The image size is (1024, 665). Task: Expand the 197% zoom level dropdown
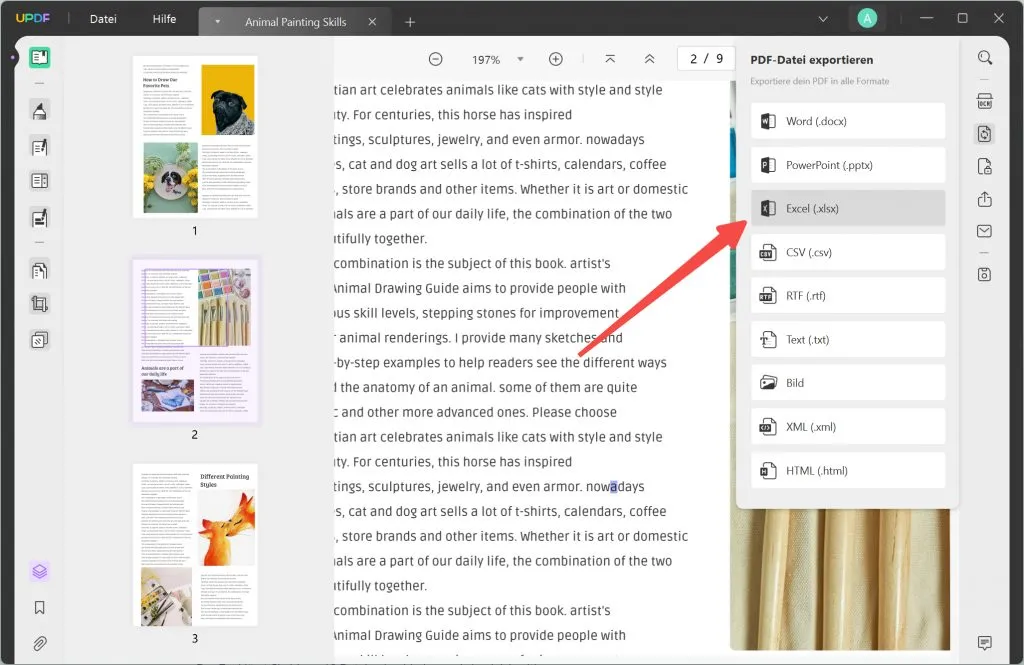[521, 60]
